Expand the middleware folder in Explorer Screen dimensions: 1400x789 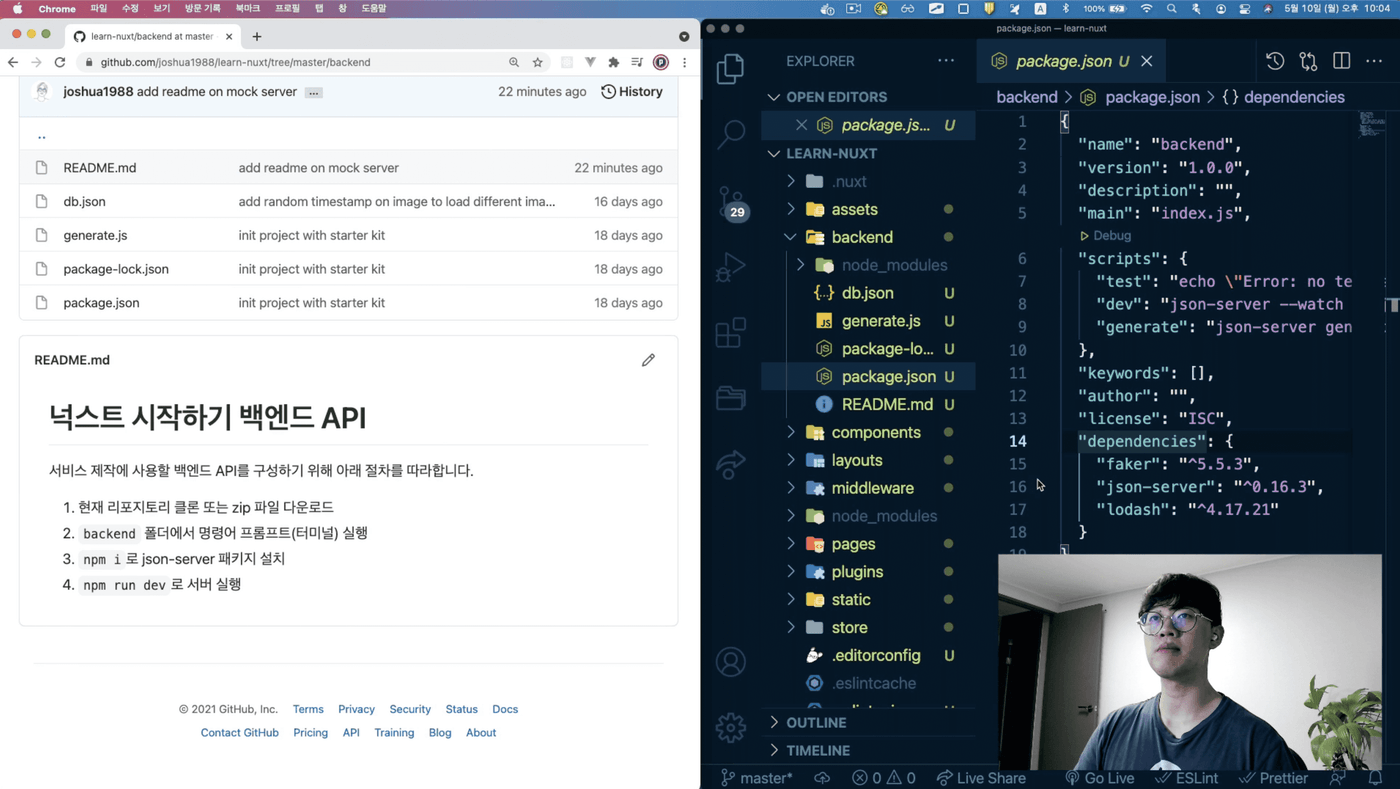click(x=791, y=488)
